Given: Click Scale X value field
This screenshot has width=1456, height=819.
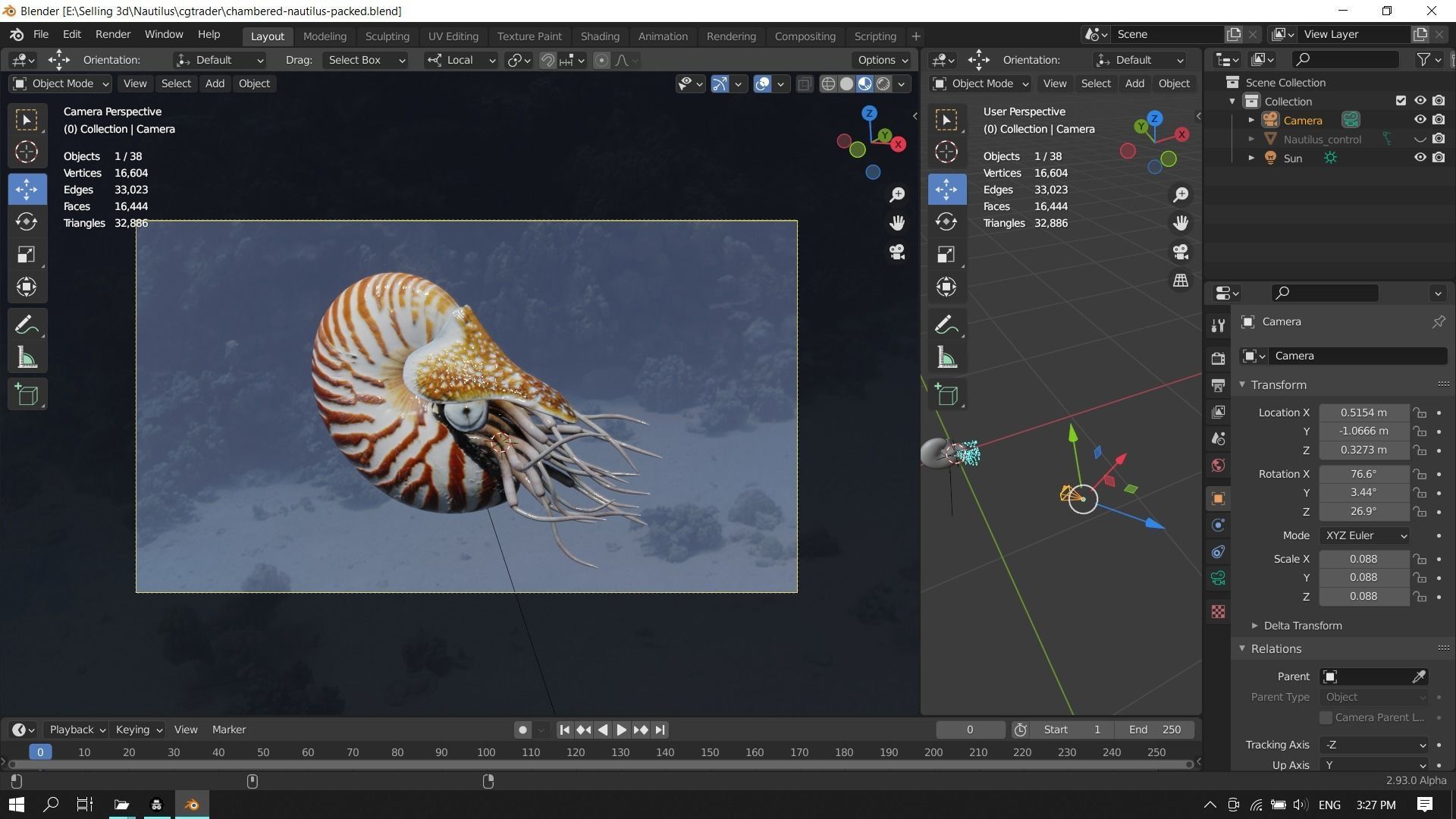Looking at the screenshot, I should (1363, 559).
